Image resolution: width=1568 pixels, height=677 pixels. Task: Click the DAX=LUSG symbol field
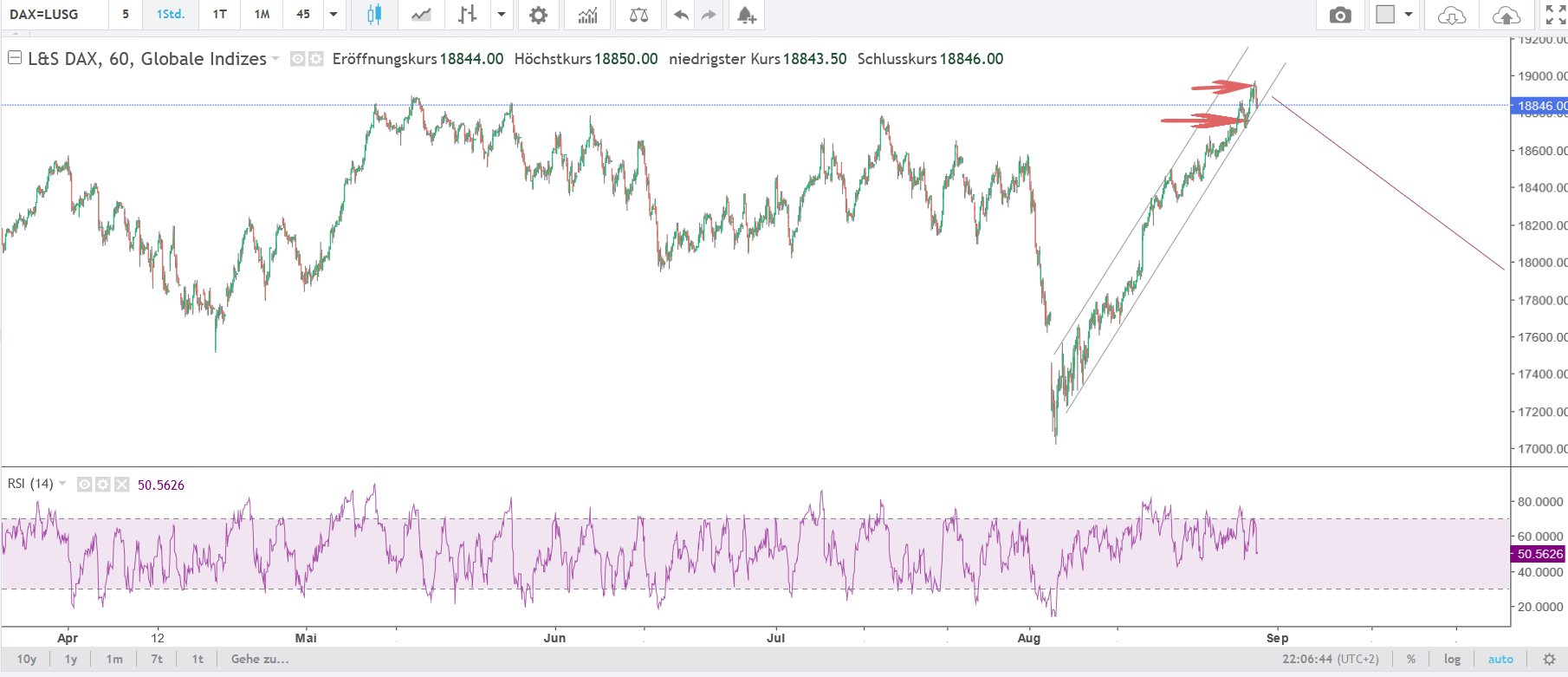click(x=54, y=15)
